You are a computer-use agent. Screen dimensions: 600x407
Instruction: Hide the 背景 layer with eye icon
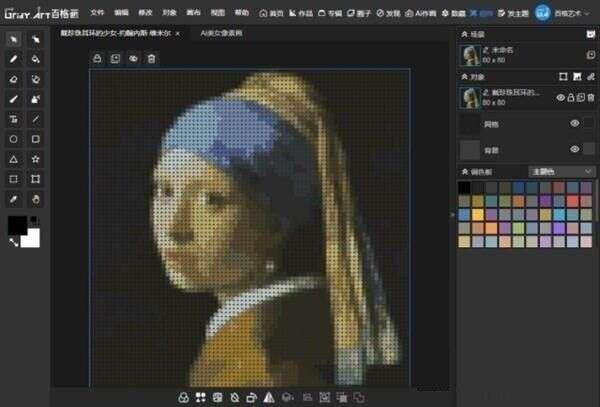point(575,149)
